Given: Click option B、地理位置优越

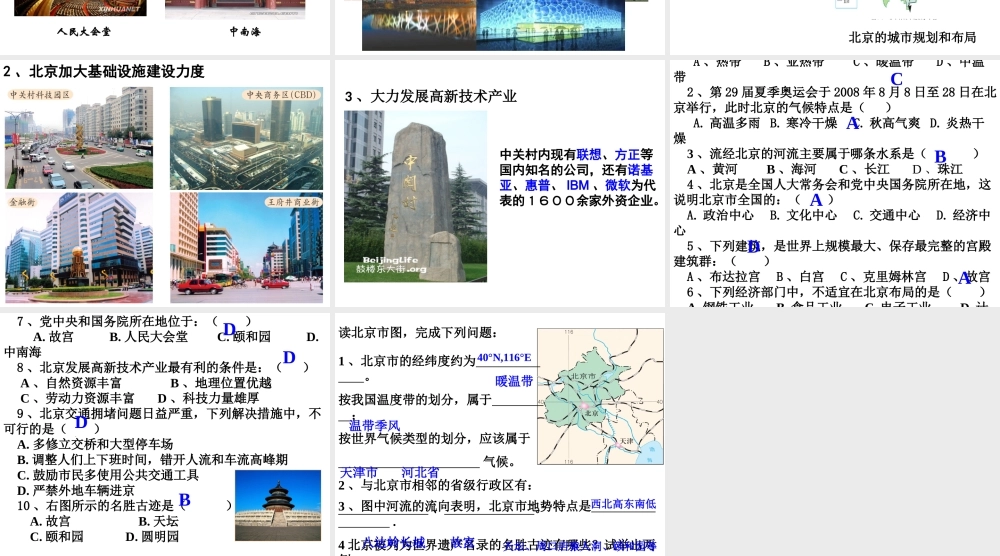Looking at the screenshot, I should 221,383.
